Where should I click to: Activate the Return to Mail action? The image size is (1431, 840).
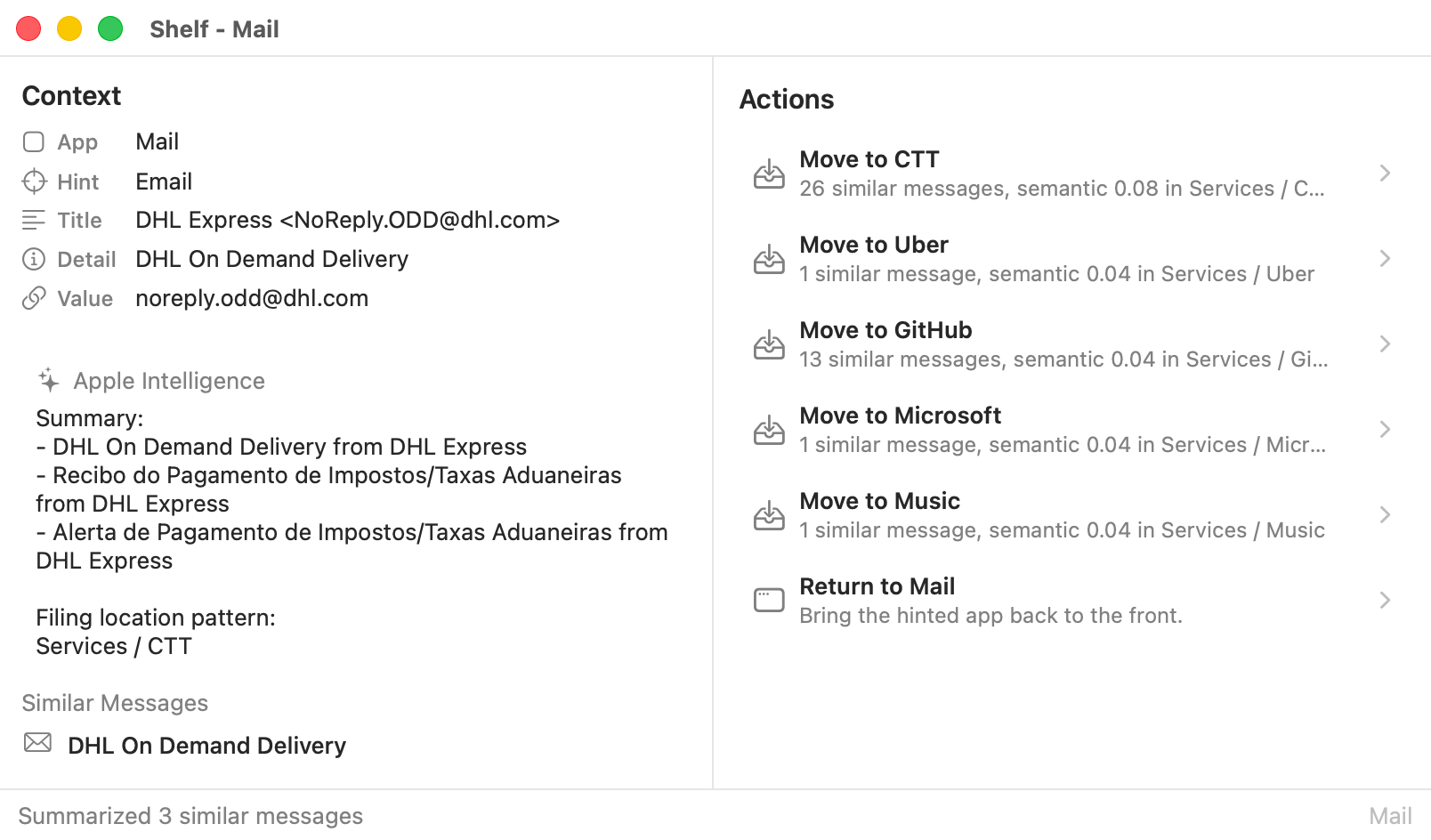coord(1071,601)
